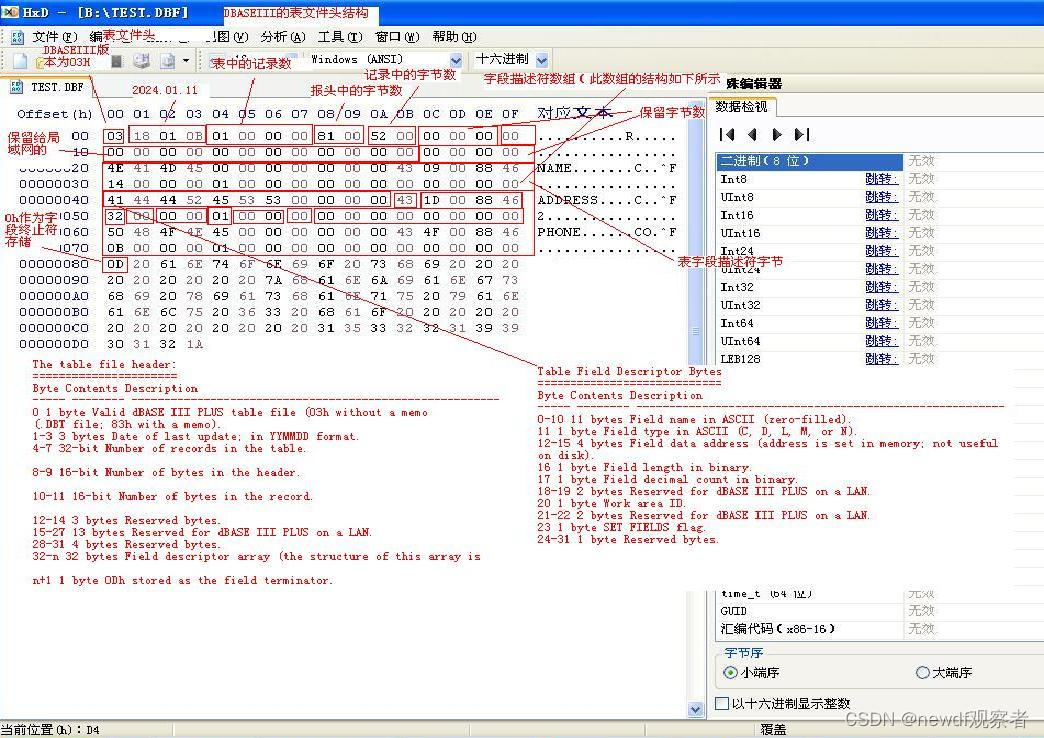Enable 以十六进制显示整数 checkbox

coord(720,703)
